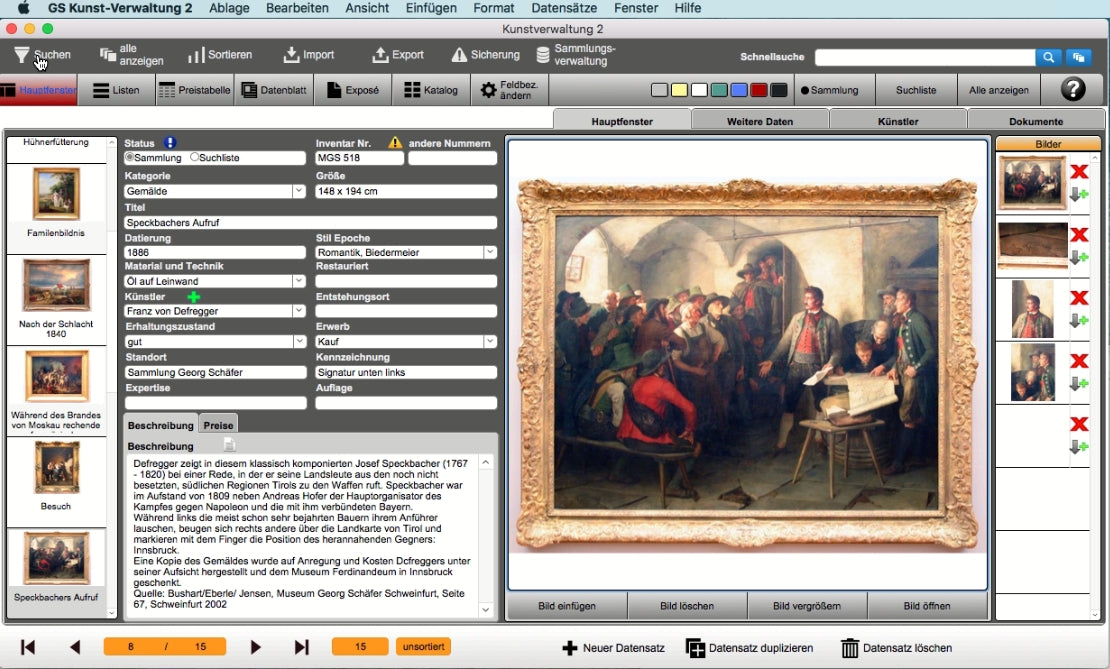
Task: Expand the Kategorie dropdown
Action: click(x=298, y=191)
